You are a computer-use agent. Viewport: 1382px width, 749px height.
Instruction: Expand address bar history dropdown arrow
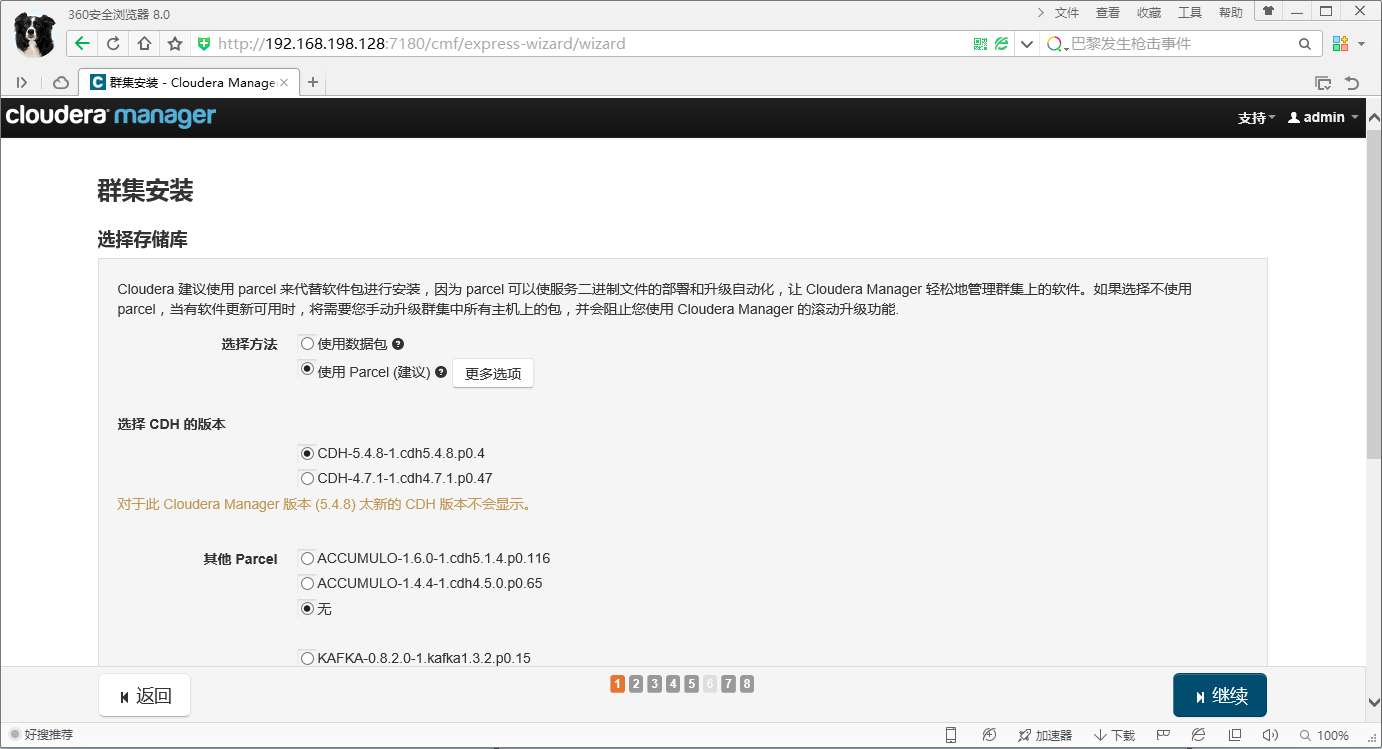click(x=1026, y=44)
